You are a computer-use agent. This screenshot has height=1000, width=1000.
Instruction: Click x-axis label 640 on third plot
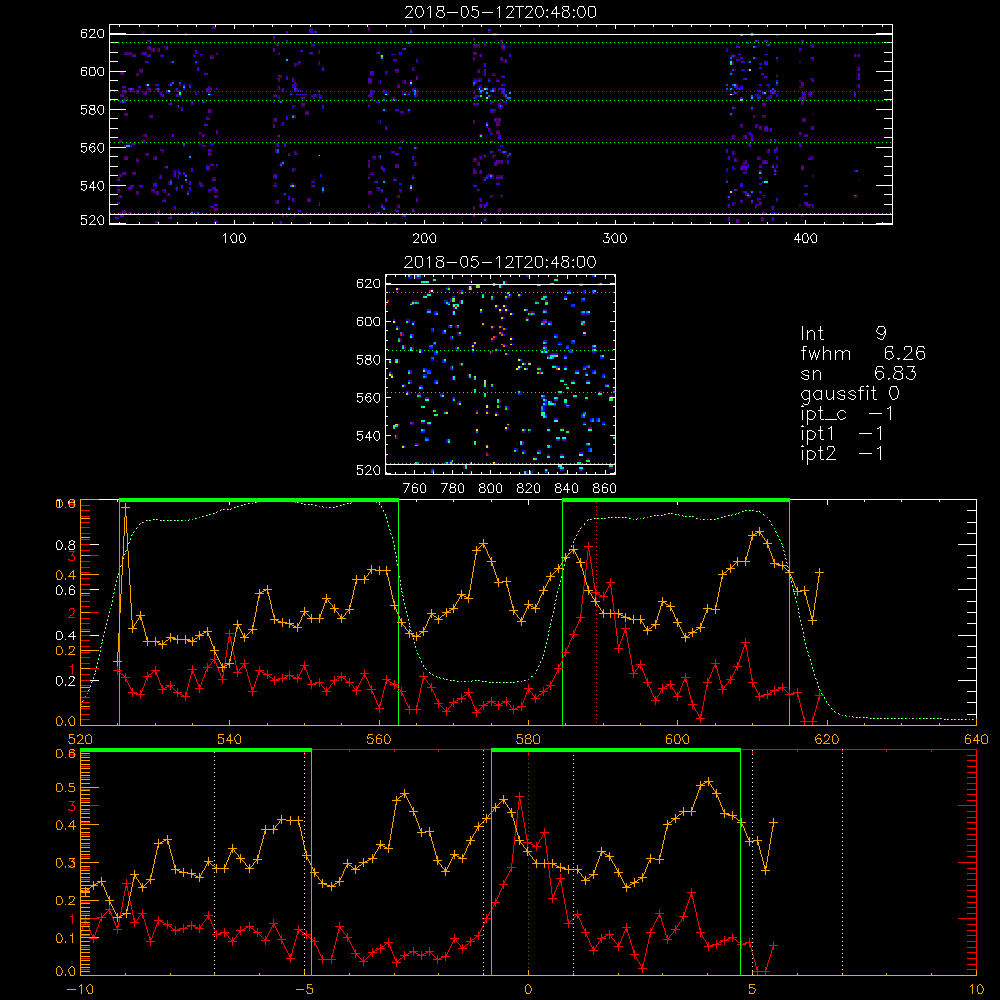click(x=976, y=739)
